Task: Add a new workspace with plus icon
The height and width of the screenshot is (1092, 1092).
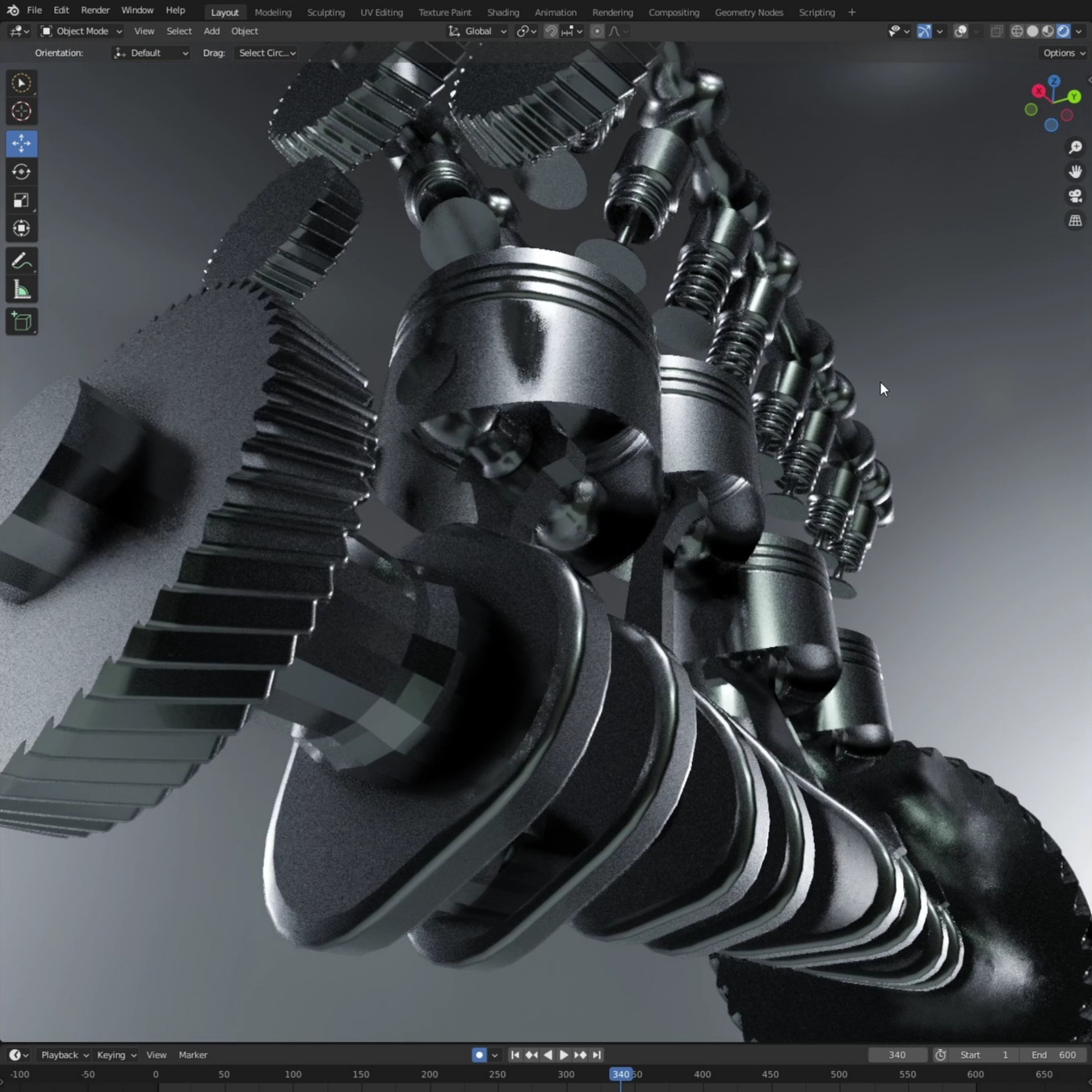Action: (x=851, y=12)
